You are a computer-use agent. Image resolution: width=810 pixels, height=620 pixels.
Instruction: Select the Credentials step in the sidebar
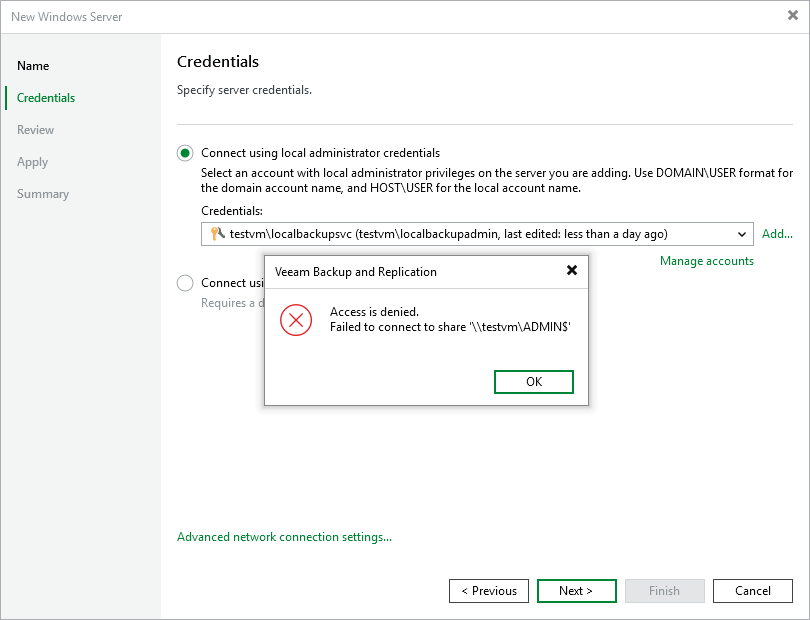tap(46, 98)
